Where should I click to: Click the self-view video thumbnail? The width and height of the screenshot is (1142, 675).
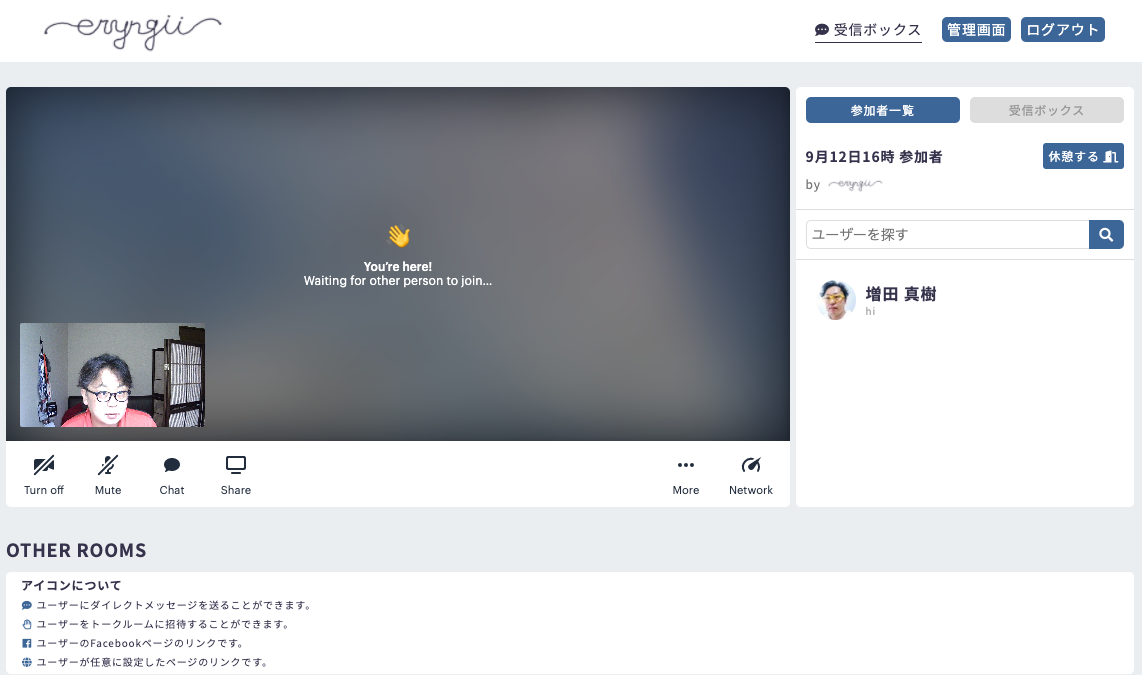click(112, 375)
